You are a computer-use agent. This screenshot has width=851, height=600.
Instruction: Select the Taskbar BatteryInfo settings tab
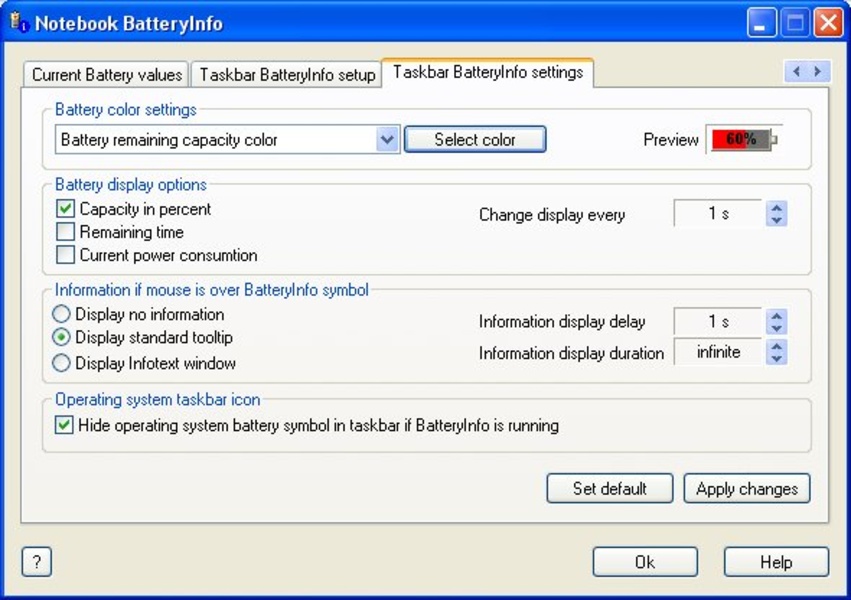pyautogui.click(x=487, y=72)
